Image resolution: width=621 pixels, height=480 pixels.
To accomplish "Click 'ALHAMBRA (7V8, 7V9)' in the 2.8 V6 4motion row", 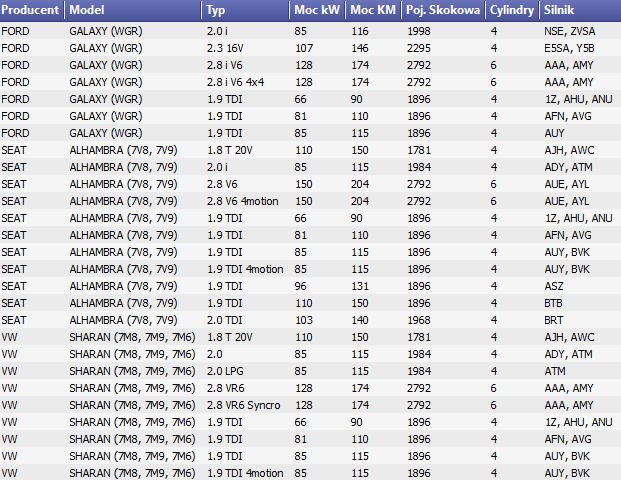I will 123,201.
